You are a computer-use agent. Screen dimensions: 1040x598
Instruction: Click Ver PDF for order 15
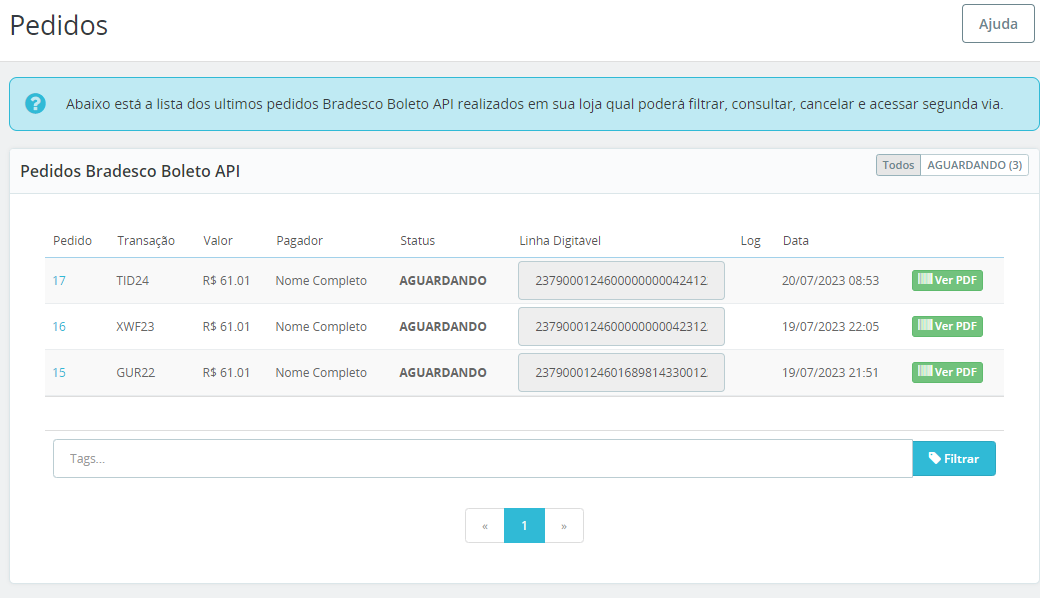pyautogui.click(x=947, y=372)
